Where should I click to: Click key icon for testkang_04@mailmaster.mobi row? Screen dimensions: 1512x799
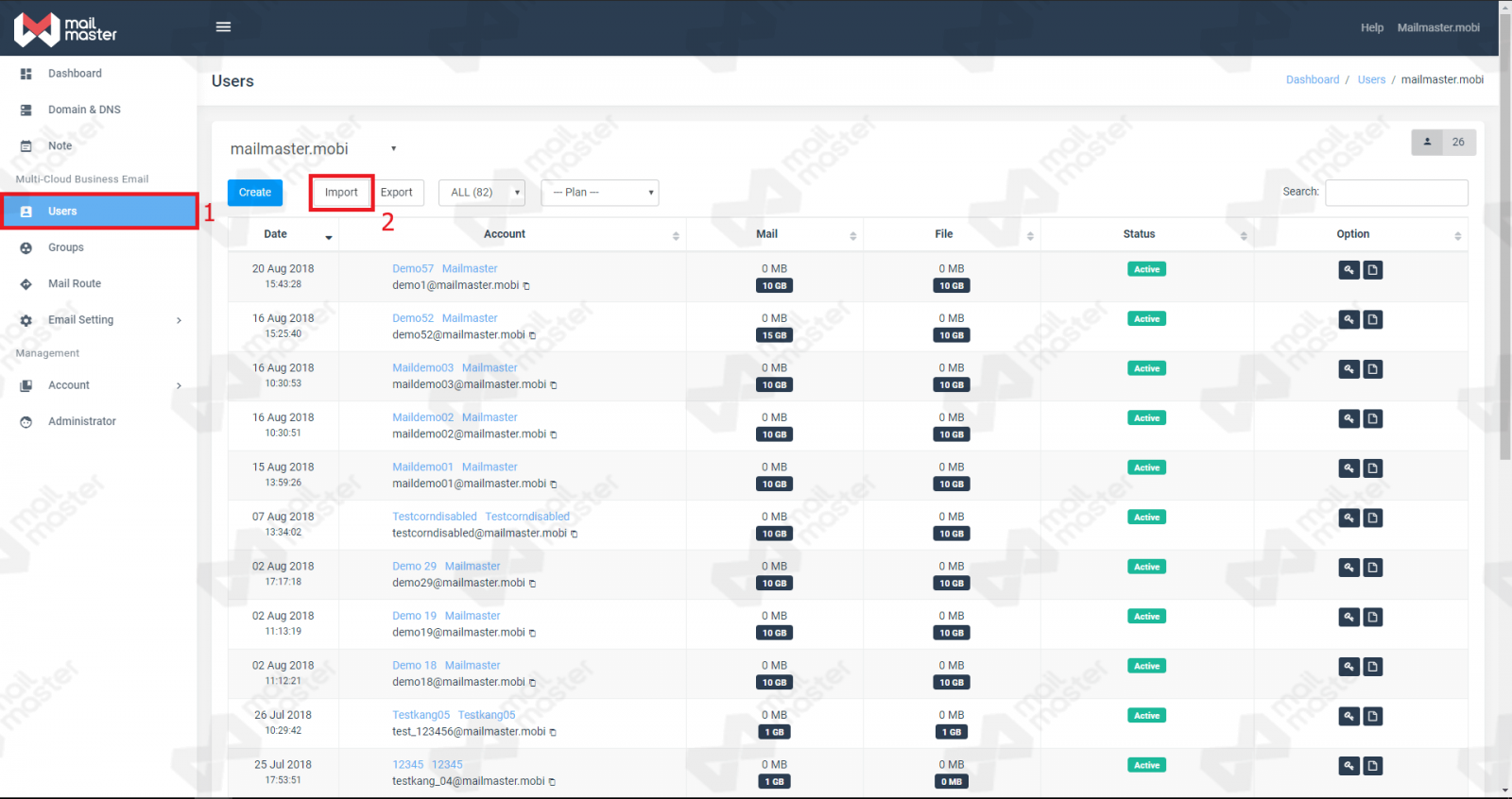tap(1349, 766)
